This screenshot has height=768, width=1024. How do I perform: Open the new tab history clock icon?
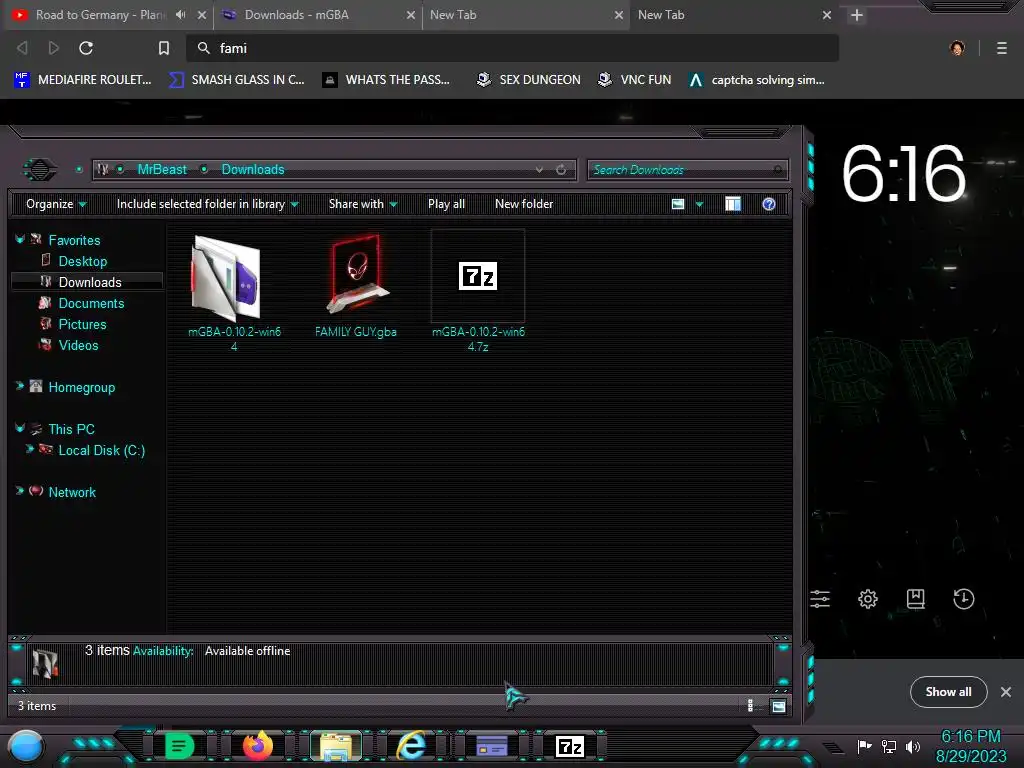[x=963, y=599]
